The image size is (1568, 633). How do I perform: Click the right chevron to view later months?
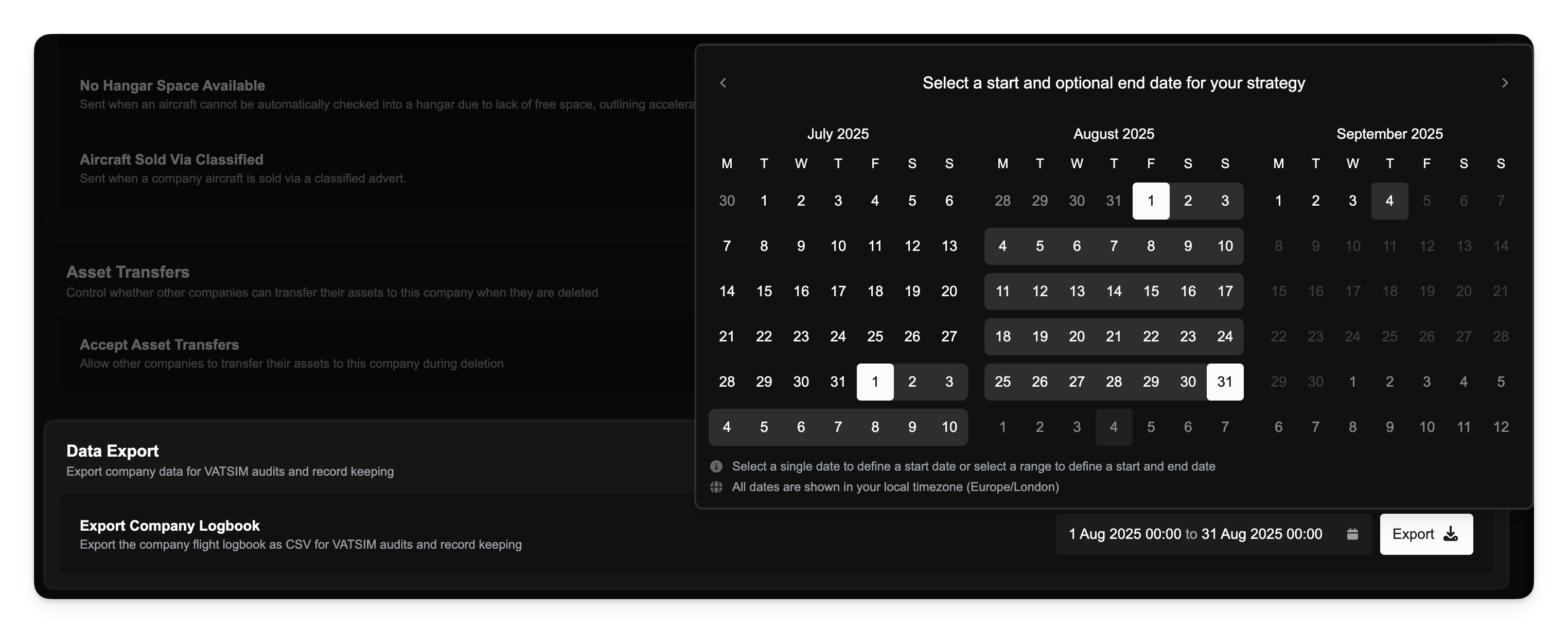point(1505,82)
